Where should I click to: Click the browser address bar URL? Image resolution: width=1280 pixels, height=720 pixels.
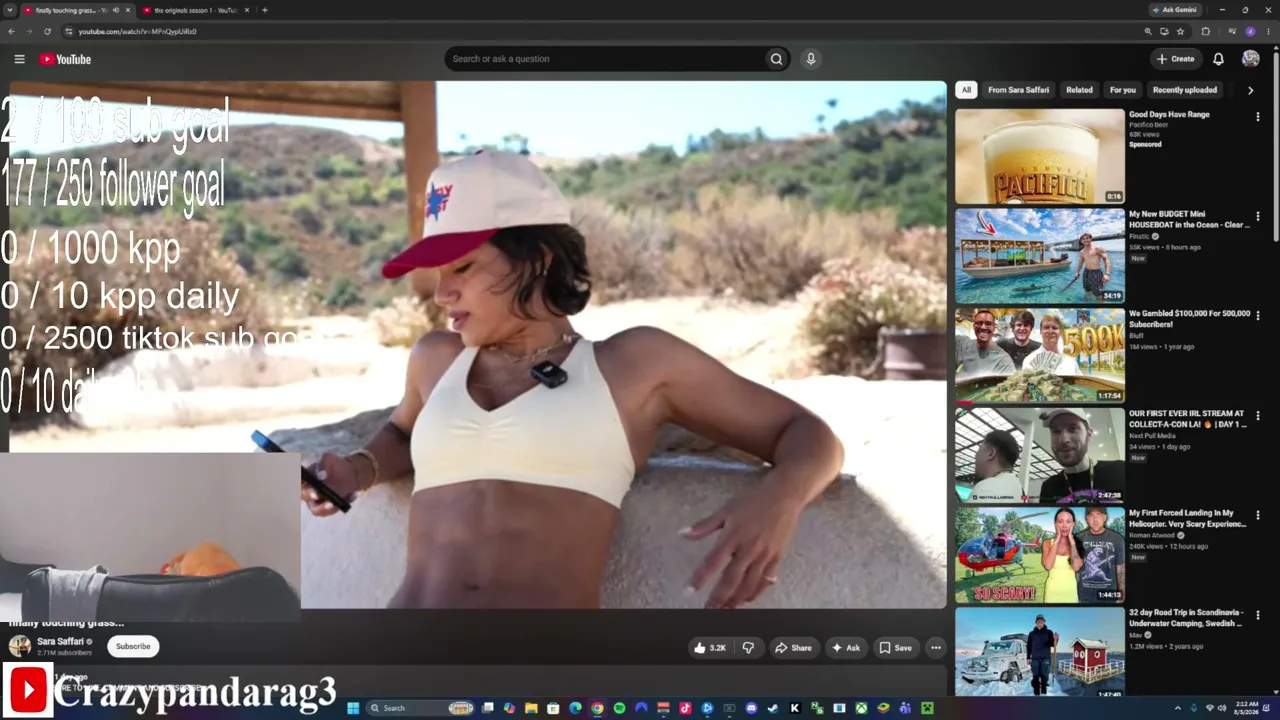click(137, 31)
